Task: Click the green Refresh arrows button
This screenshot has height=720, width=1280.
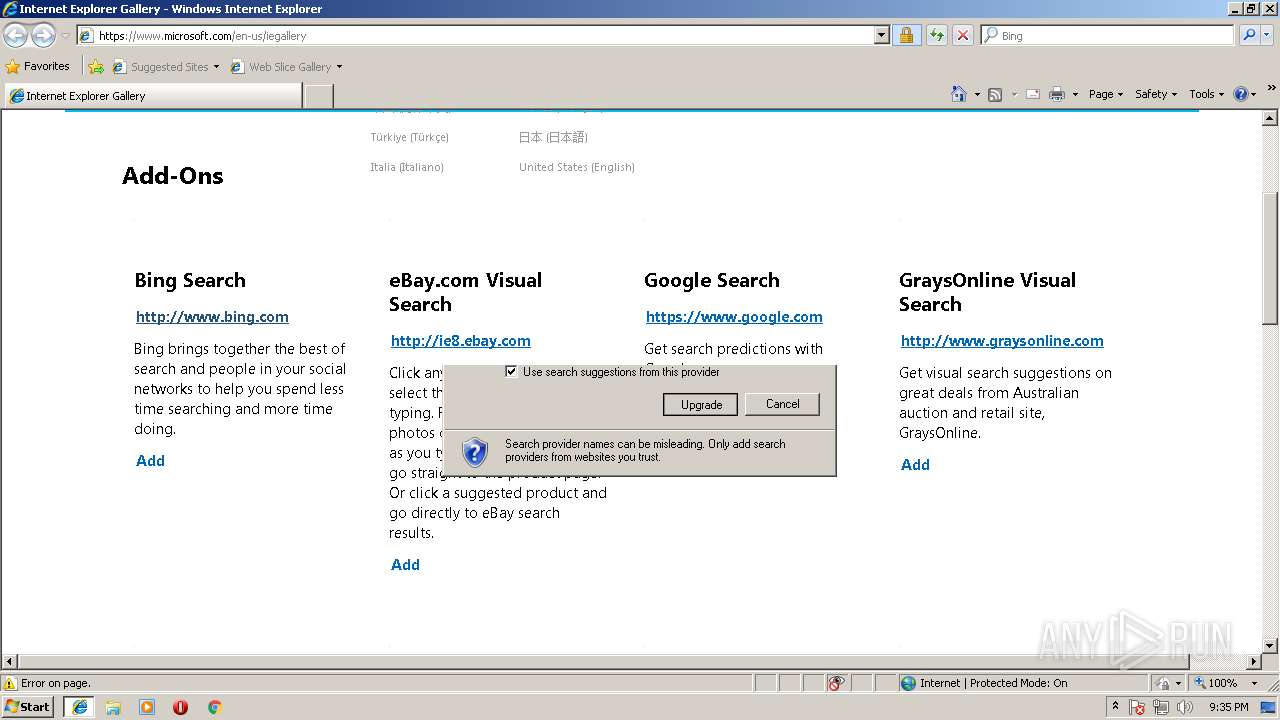Action: 936,35
